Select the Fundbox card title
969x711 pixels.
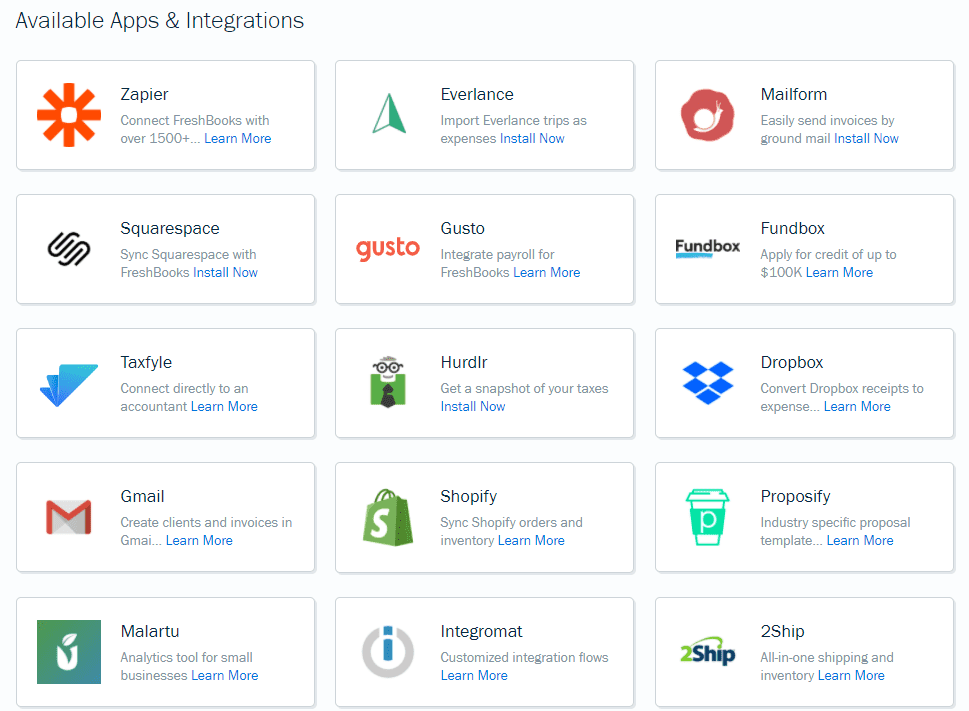(x=792, y=229)
